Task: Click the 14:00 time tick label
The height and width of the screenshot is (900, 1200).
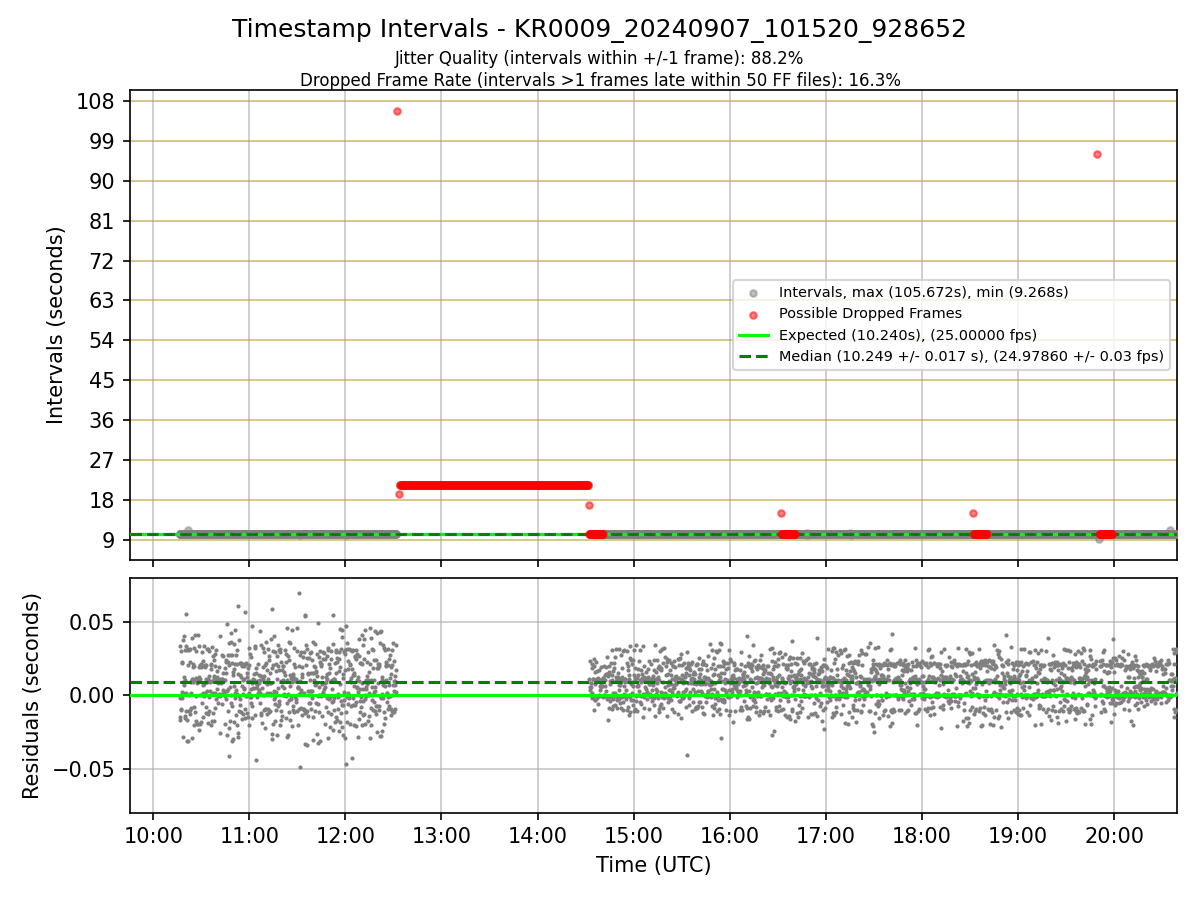Action: coord(538,834)
